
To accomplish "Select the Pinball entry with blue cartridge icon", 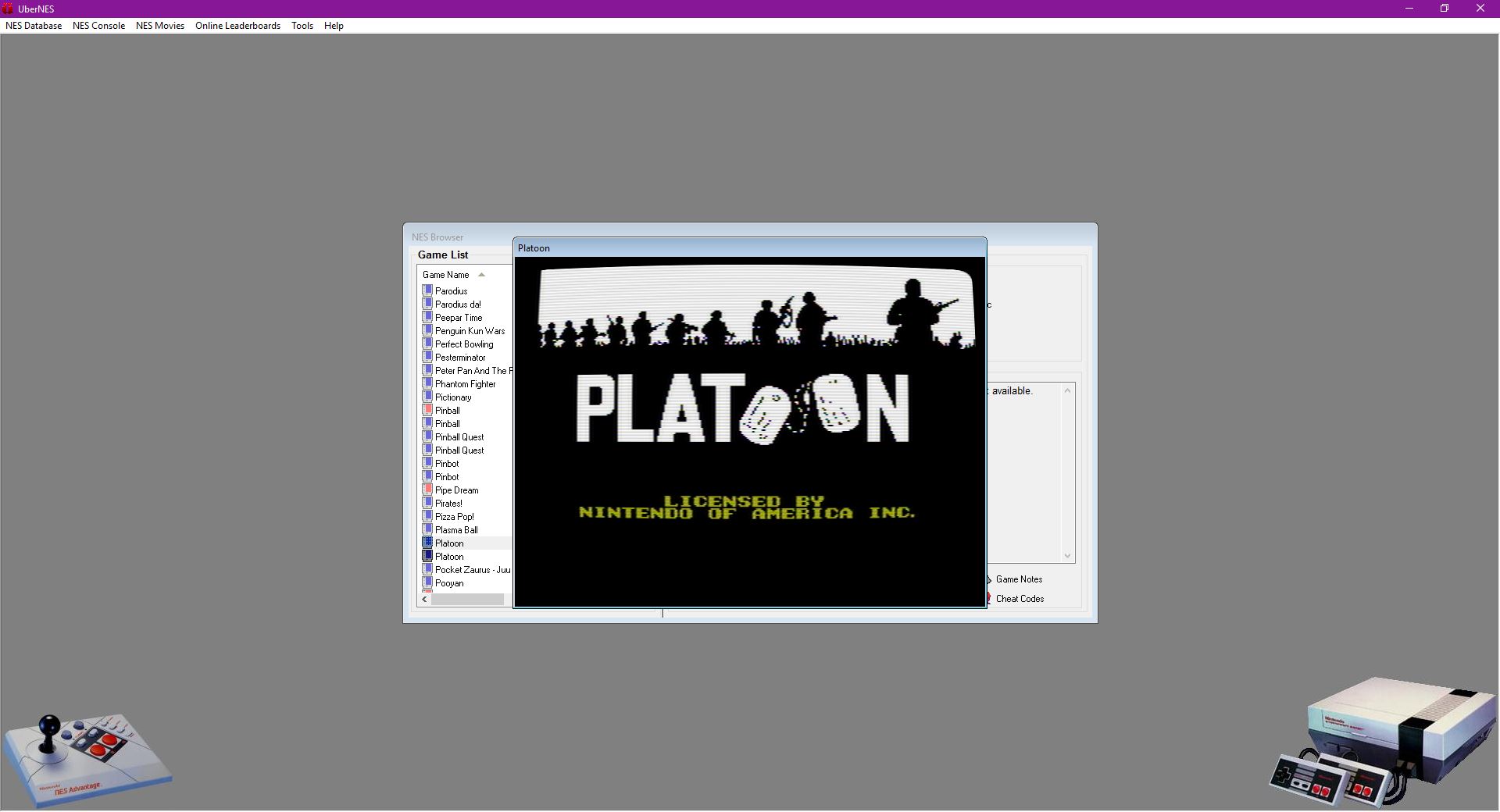I will point(447,424).
